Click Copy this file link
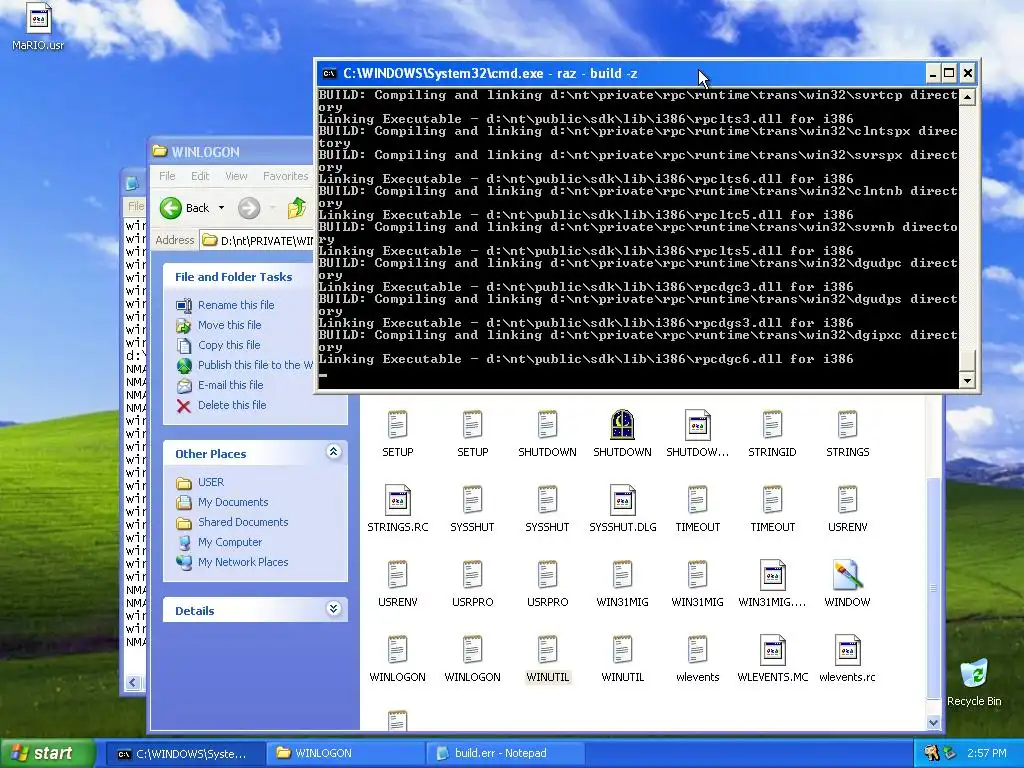Image resolution: width=1024 pixels, height=768 pixels. coord(229,345)
